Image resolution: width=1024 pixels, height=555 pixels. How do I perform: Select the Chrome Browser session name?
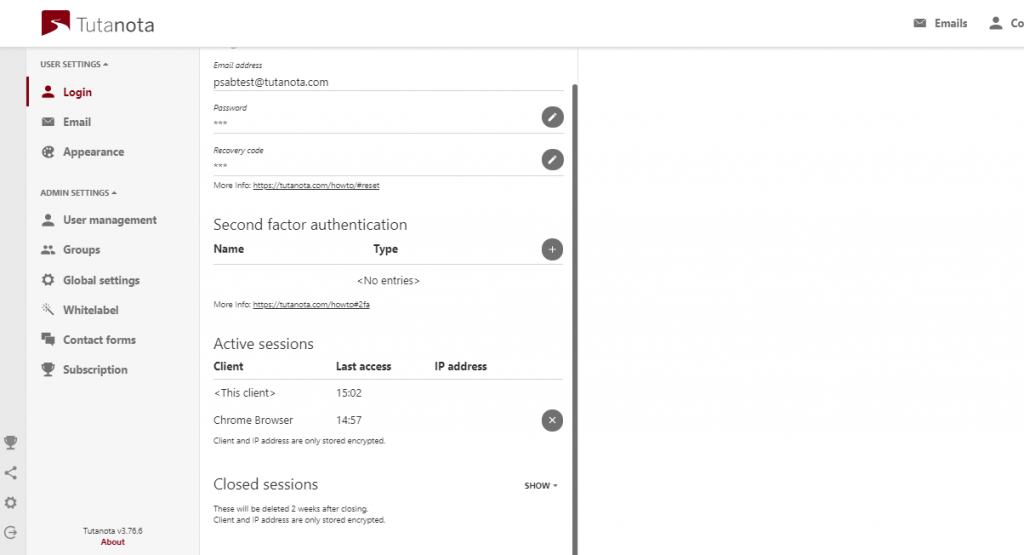(x=253, y=420)
